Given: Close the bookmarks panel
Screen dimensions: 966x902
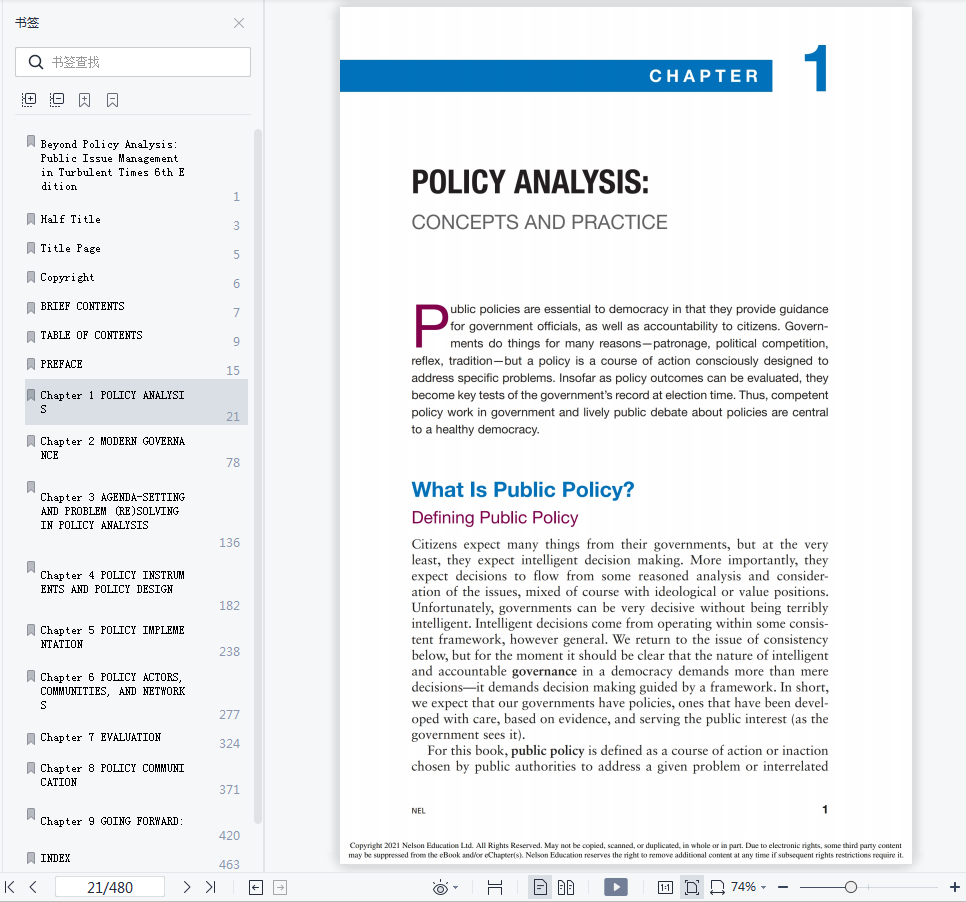Looking at the screenshot, I should coord(239,23).
